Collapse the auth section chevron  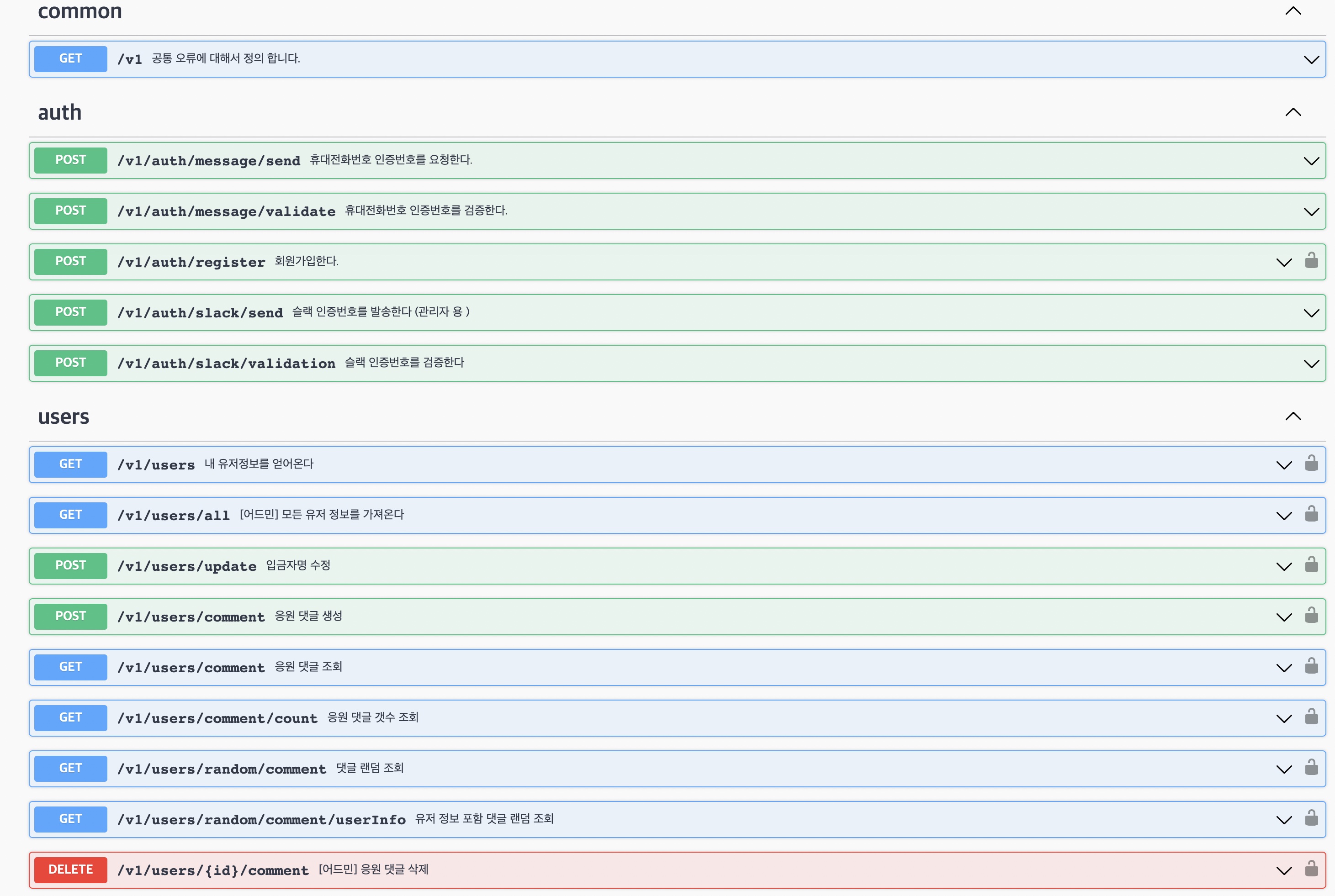(x=1293, y=112)
